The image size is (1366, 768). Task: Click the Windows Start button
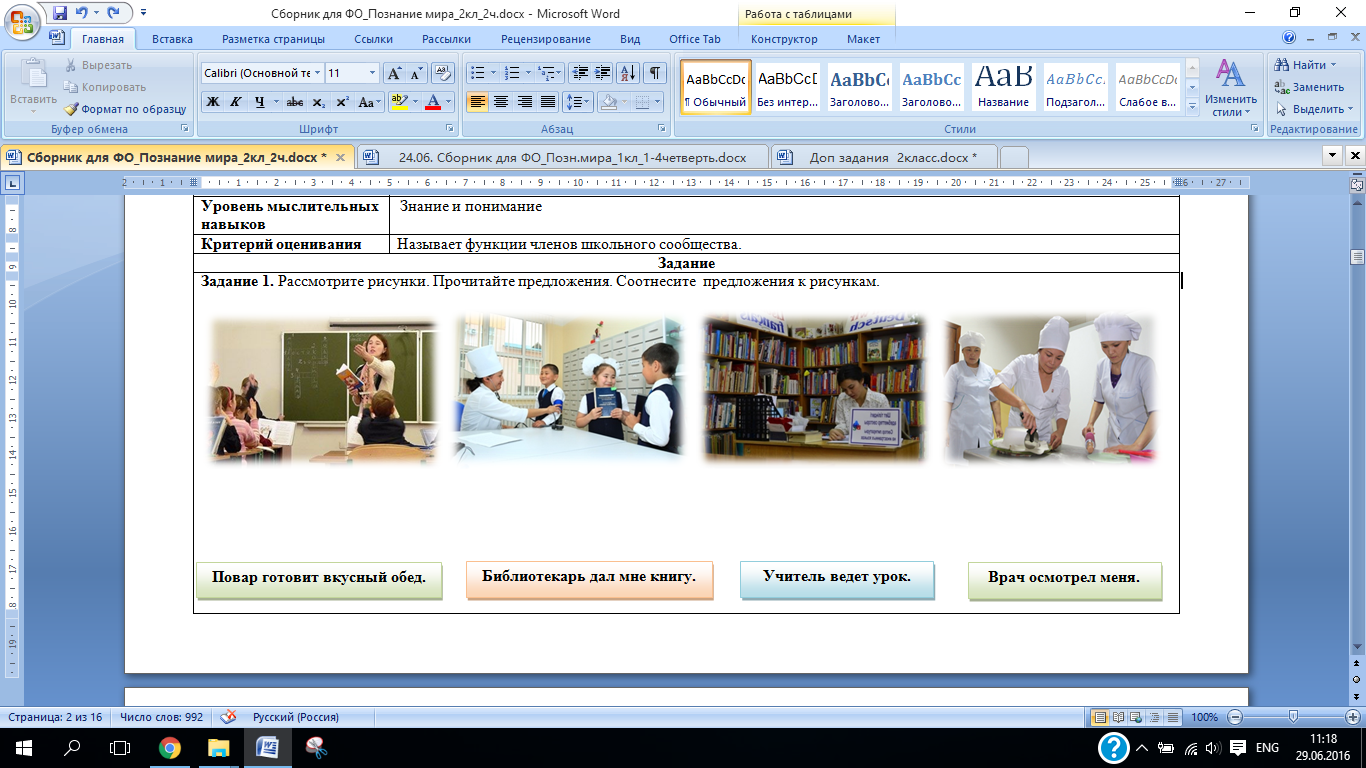(23, 747)
